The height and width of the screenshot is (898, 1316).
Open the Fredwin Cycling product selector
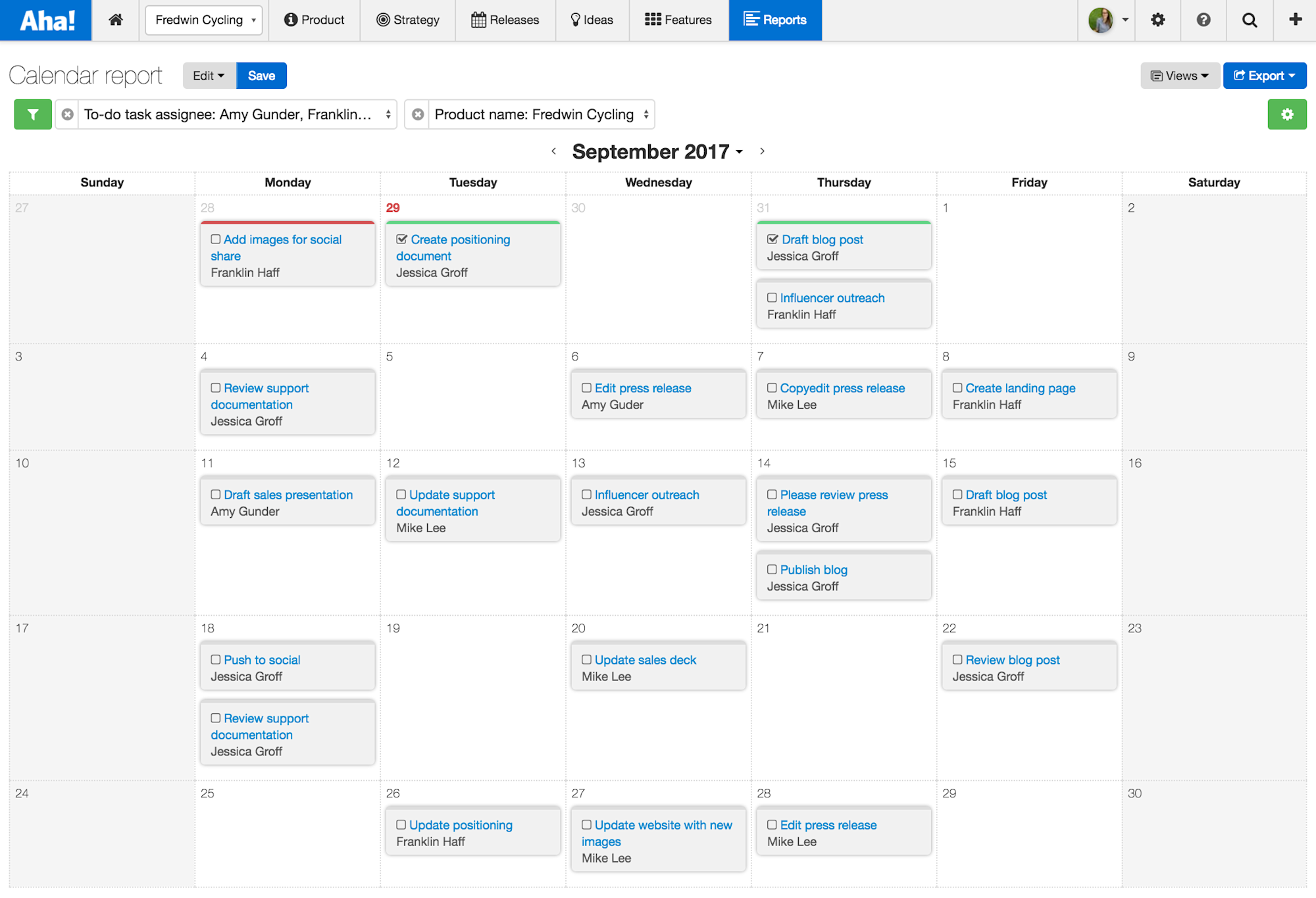coord(203,20)
